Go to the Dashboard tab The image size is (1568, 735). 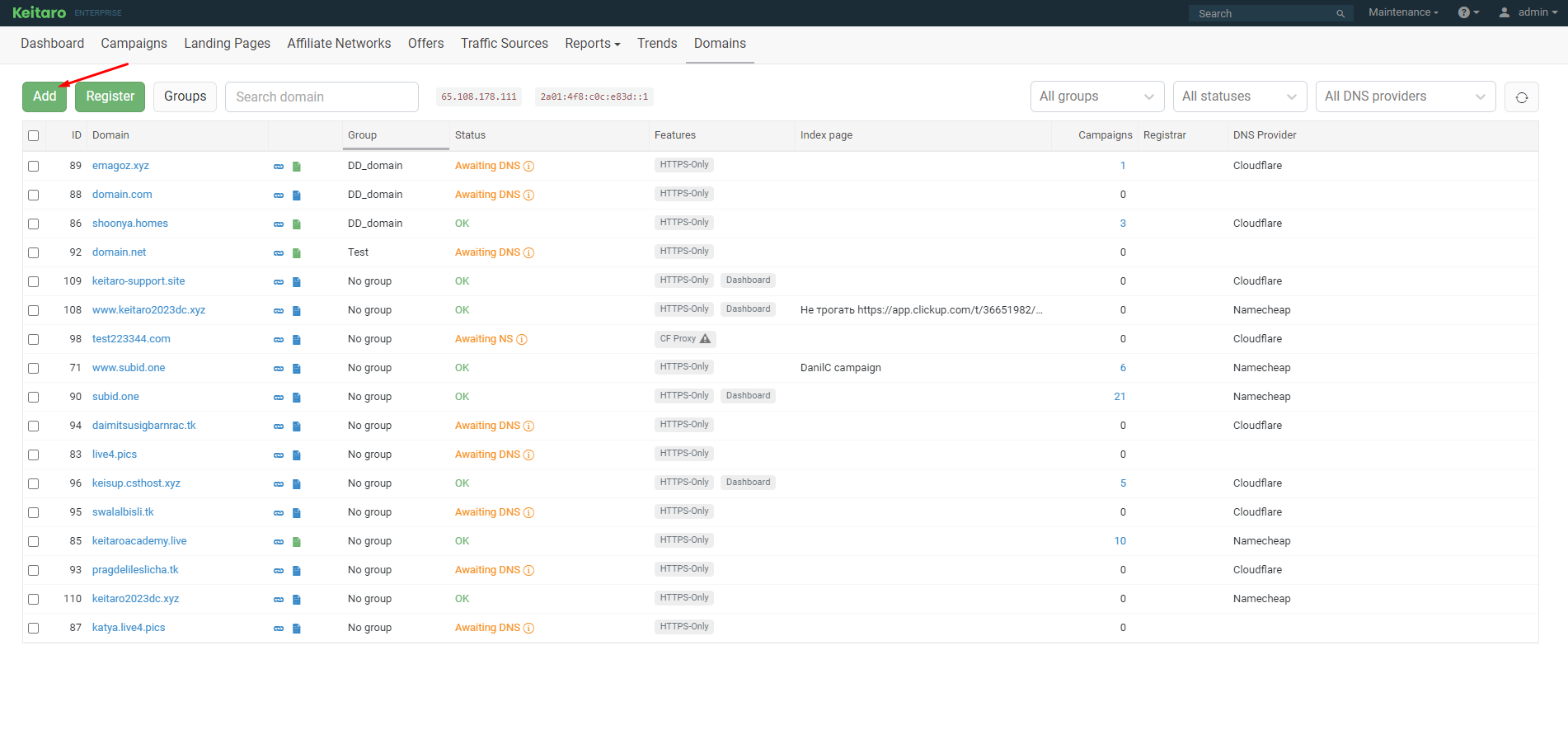click(53, 44)
